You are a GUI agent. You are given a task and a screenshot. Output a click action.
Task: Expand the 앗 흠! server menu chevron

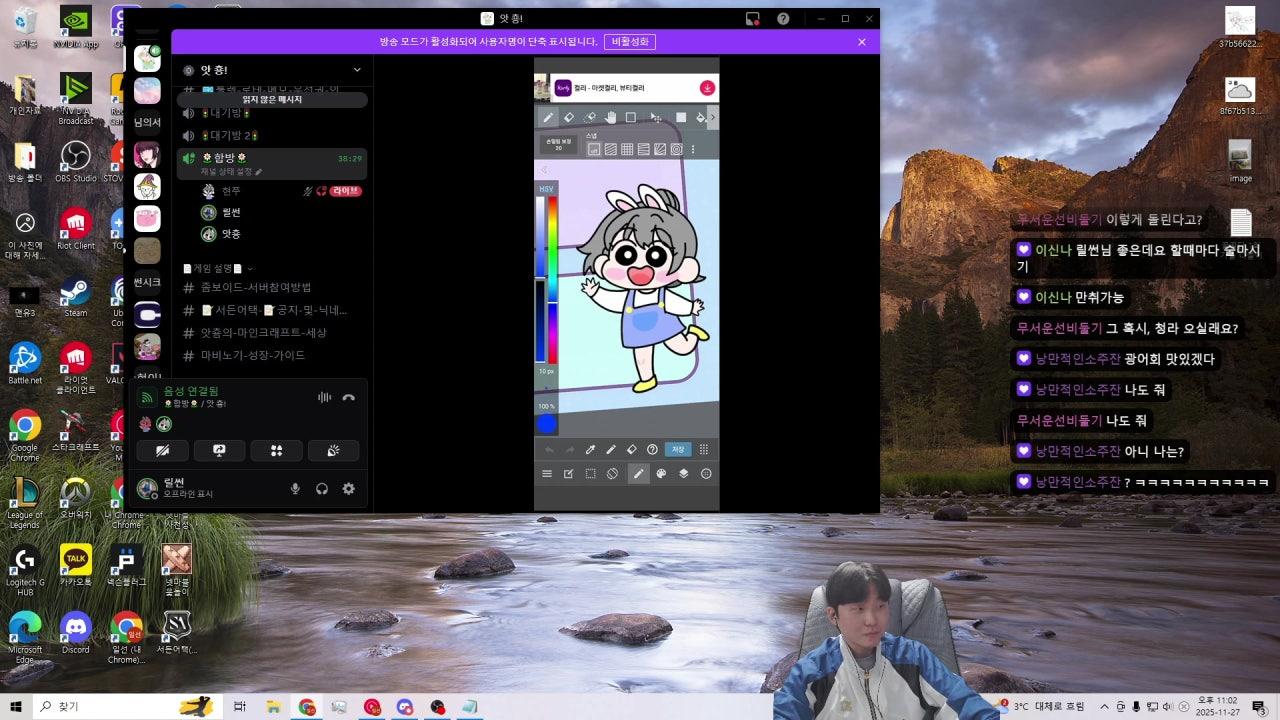coord(357,70)
